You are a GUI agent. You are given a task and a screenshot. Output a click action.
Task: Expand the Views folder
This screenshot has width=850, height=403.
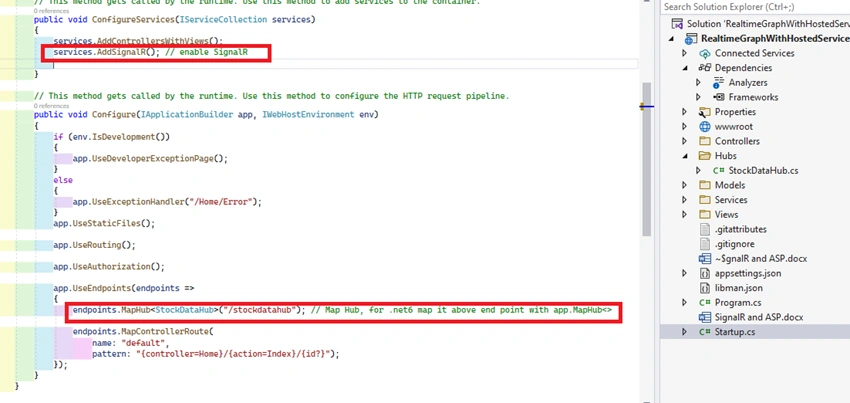(684, 214)
